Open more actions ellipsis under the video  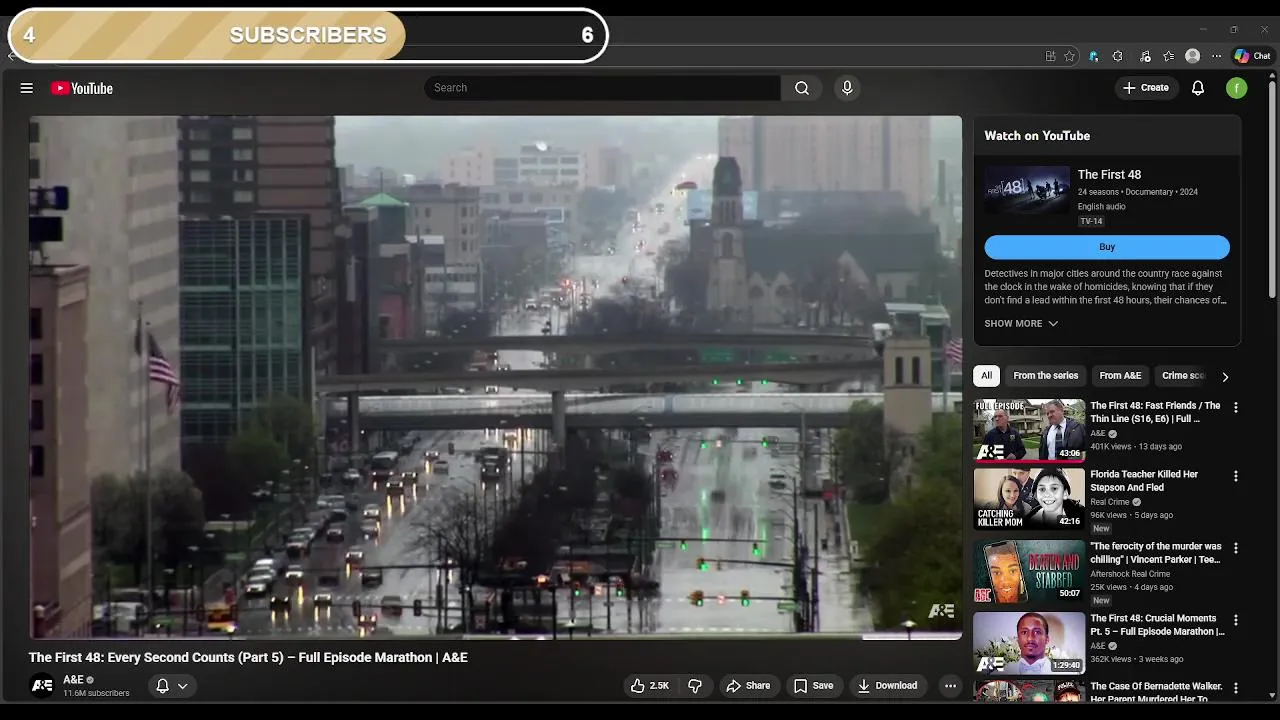pos(950,686)
